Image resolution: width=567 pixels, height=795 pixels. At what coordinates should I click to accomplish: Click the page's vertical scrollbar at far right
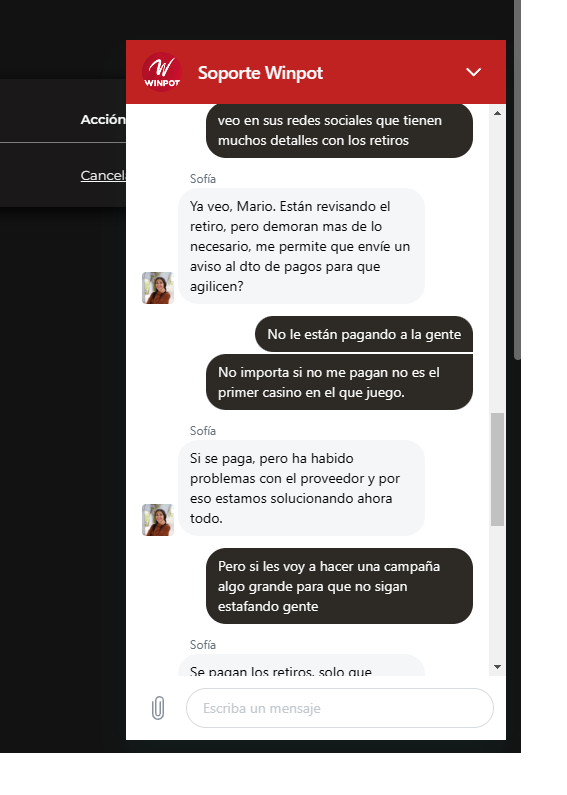[x=517, y=180]
